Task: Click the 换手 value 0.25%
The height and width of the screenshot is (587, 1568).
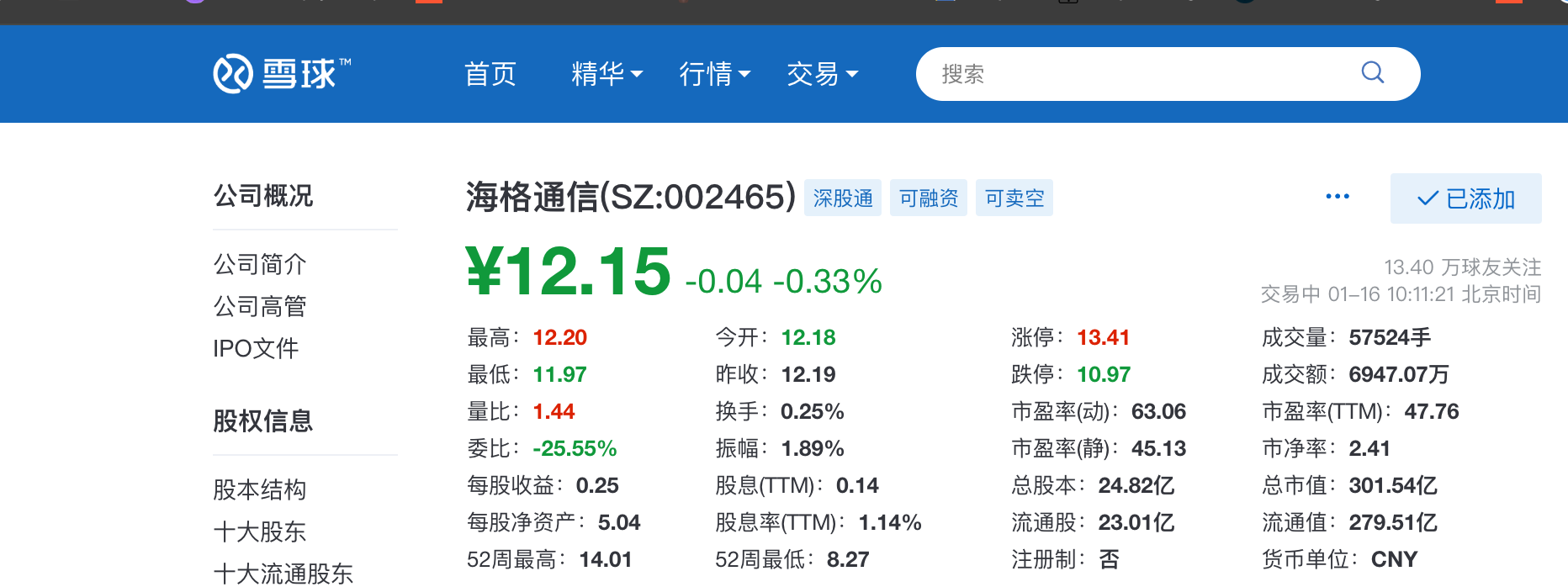Action: [813, 411]
